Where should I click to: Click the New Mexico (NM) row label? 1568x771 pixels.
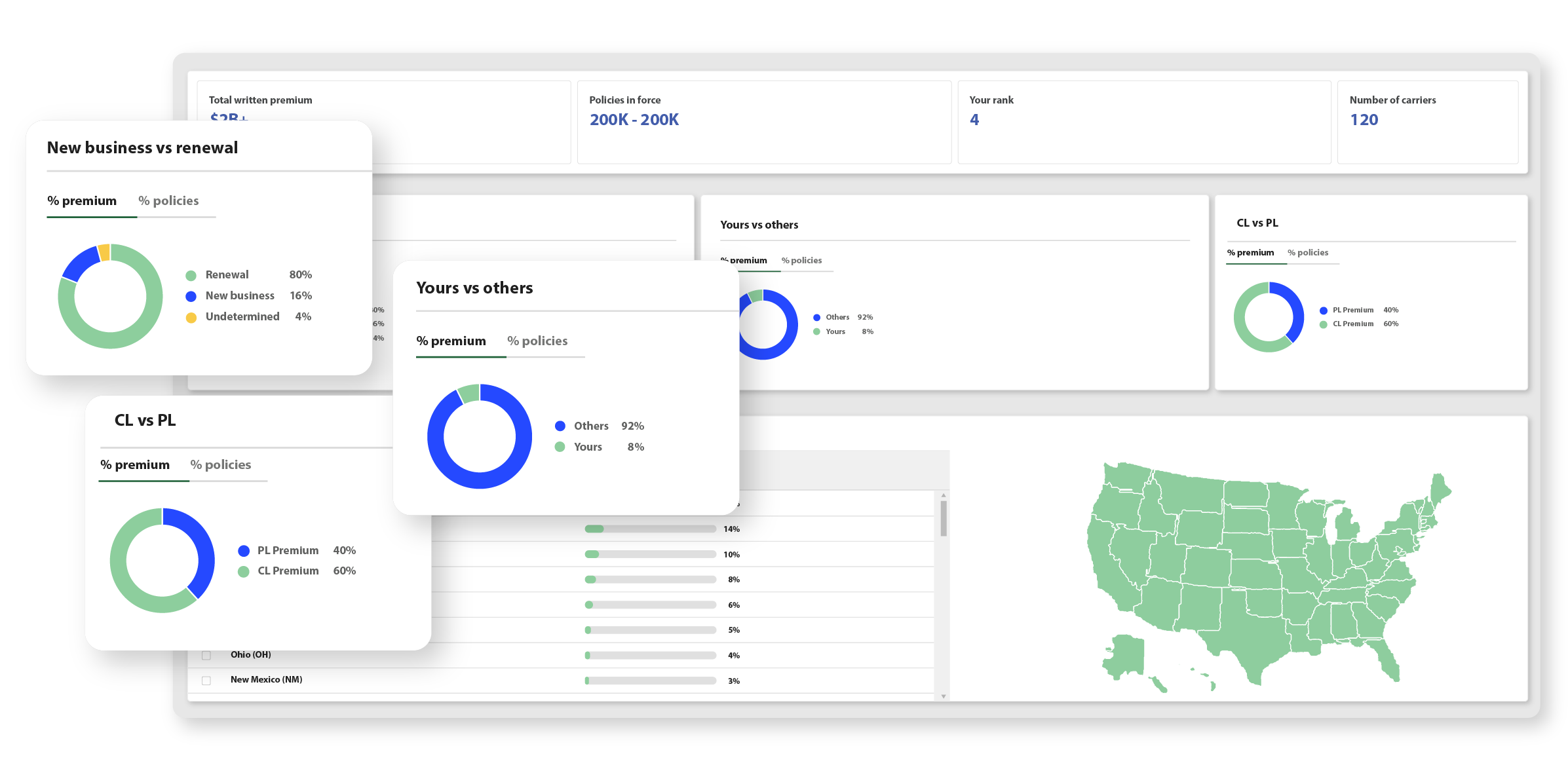267,679
